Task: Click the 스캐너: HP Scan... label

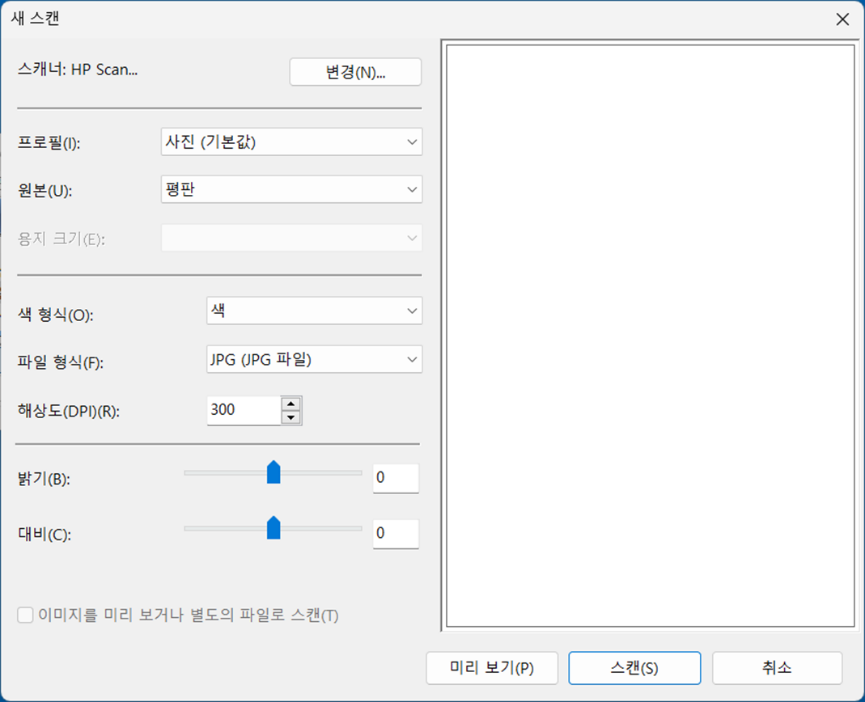Action: coord(78,69)
